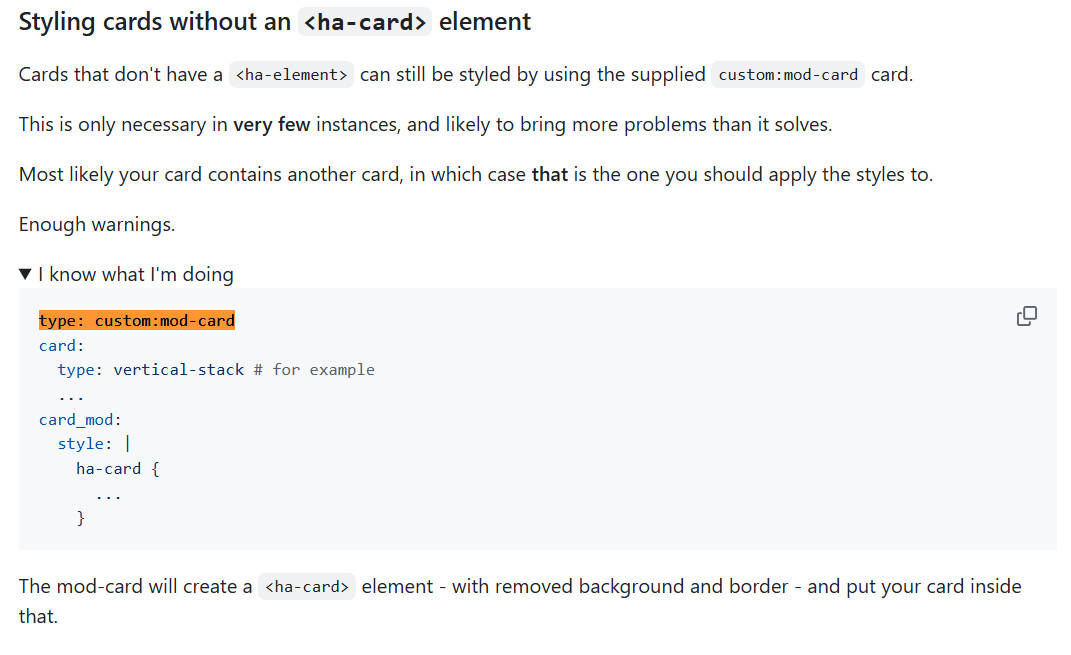Click the "# for example" comment

tap(314, 370)
